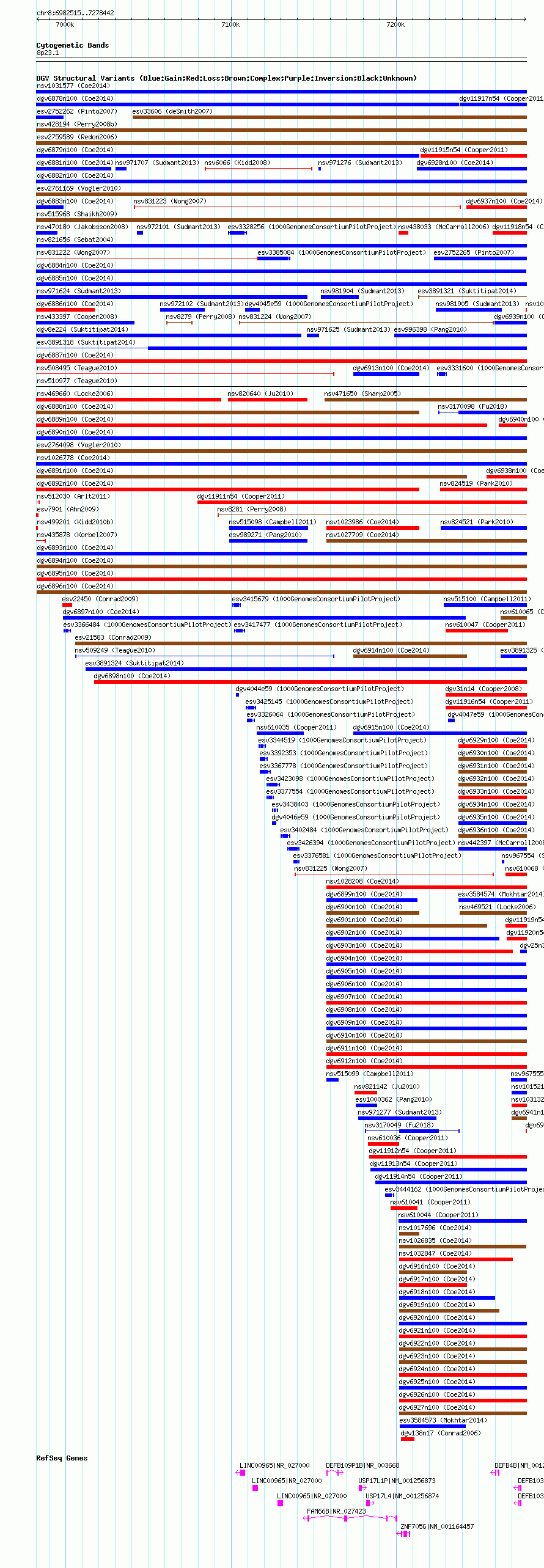Select nsv471650 (Sharp2005) label
544x1568 pixels.
pyautogui.click(x=362, y=394)
